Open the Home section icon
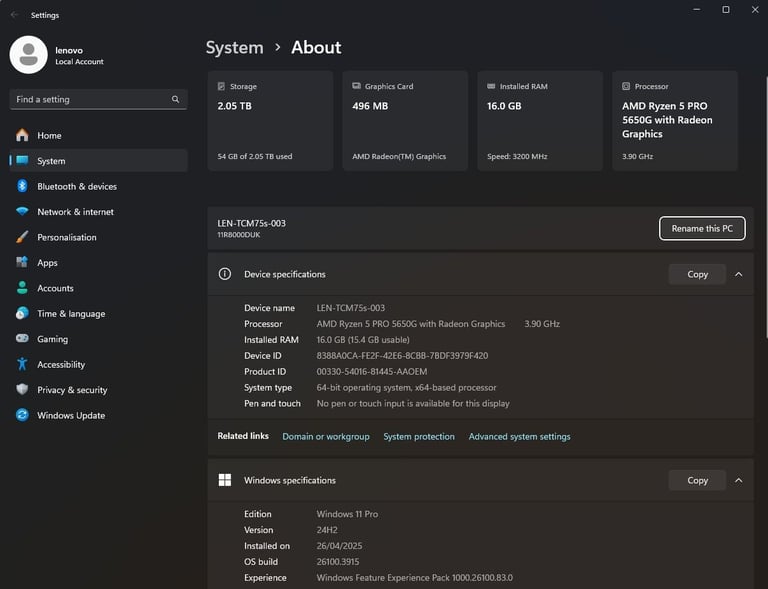 coord(22,135)
